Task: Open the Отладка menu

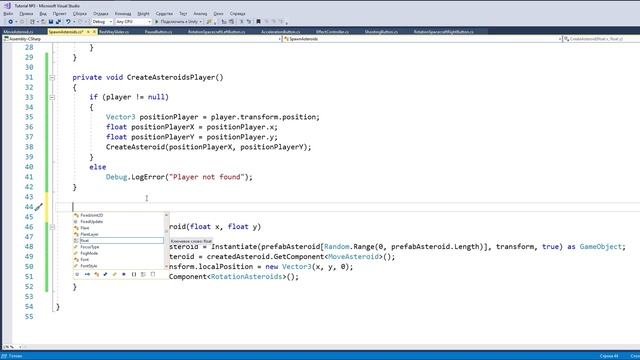Action: tap(100, 13)
